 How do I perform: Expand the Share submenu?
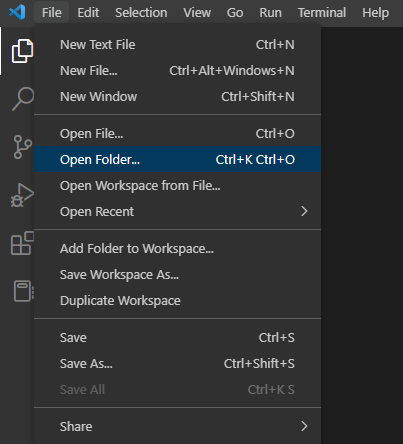(177, 427)
